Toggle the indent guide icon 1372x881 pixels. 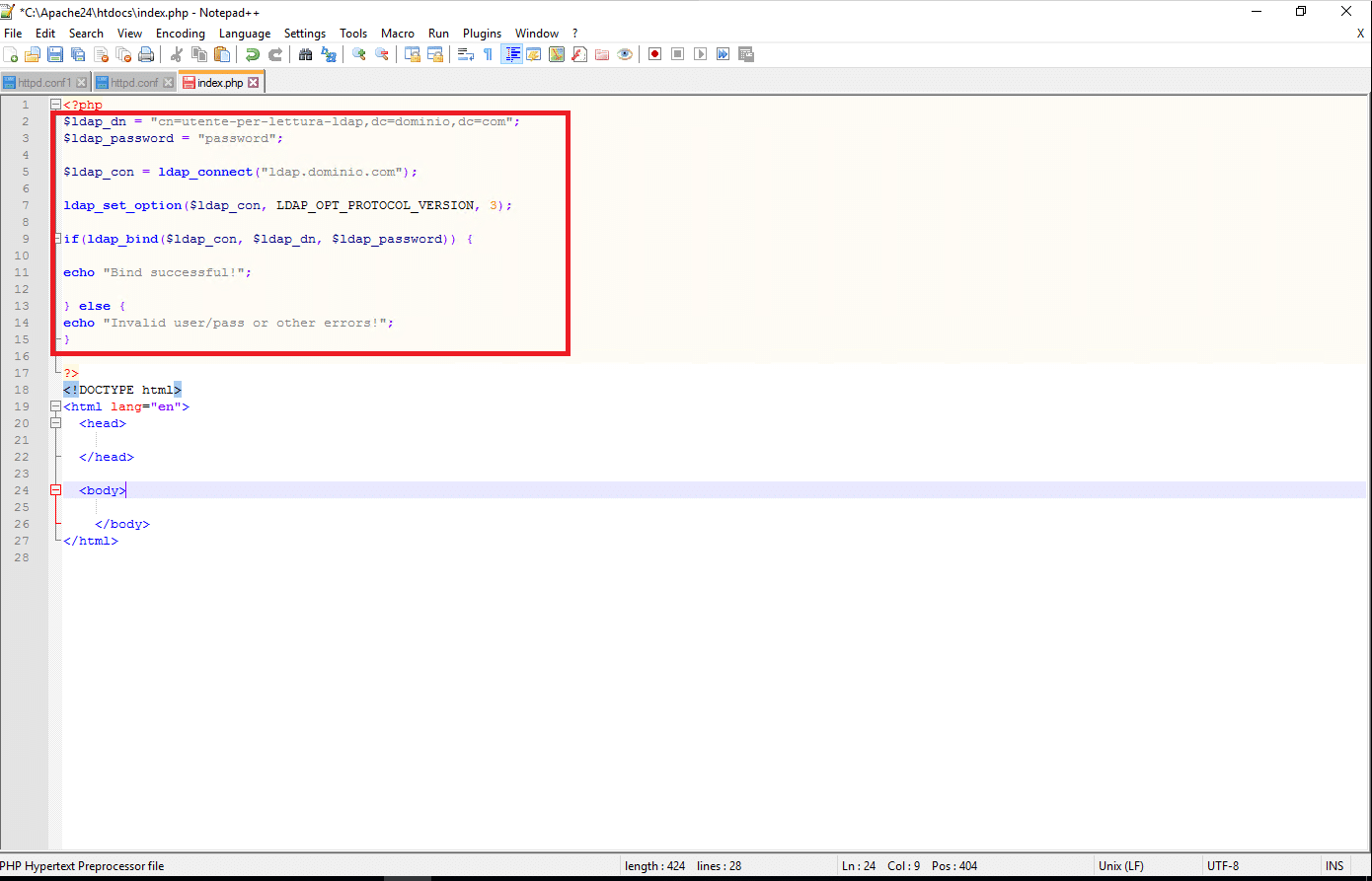click(x=511, y=54)
